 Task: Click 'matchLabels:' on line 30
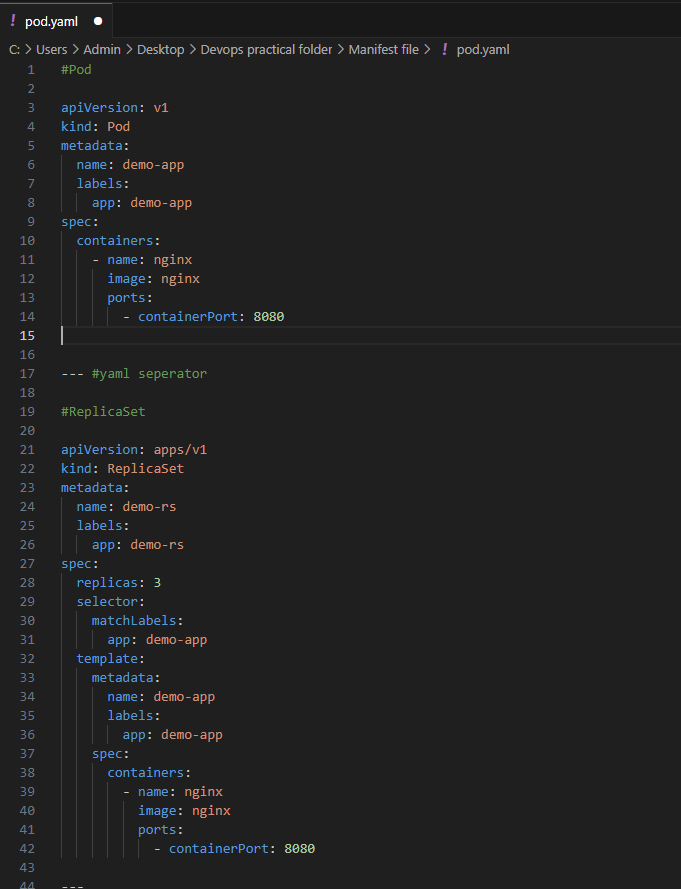pos(138,621)
